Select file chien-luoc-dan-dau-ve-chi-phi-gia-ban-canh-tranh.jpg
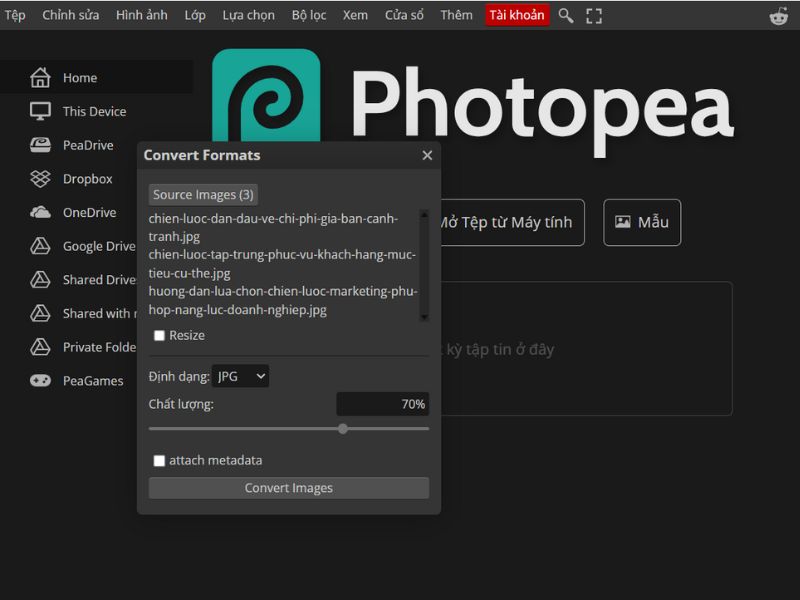 273,228
